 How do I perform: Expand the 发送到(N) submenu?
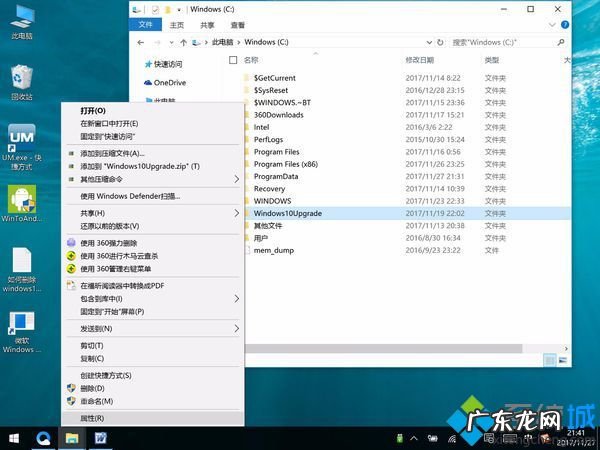tap(236, 328)
